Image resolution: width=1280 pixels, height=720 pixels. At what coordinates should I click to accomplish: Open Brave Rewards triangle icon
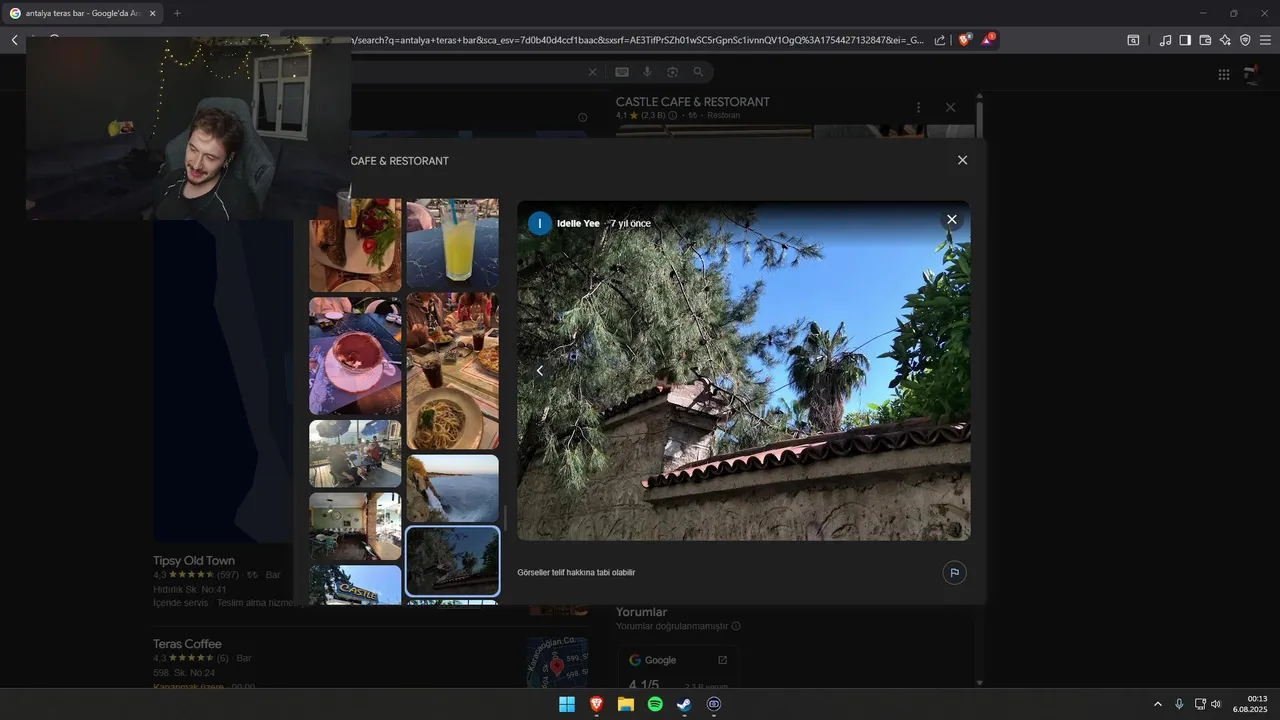(x=987, y=40)
